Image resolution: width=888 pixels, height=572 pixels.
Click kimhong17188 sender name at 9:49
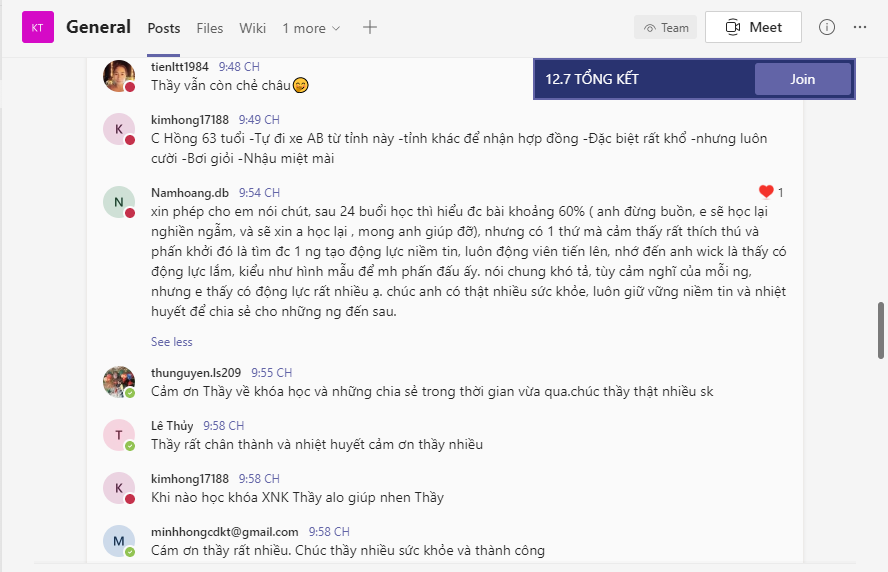click(189, 119)
